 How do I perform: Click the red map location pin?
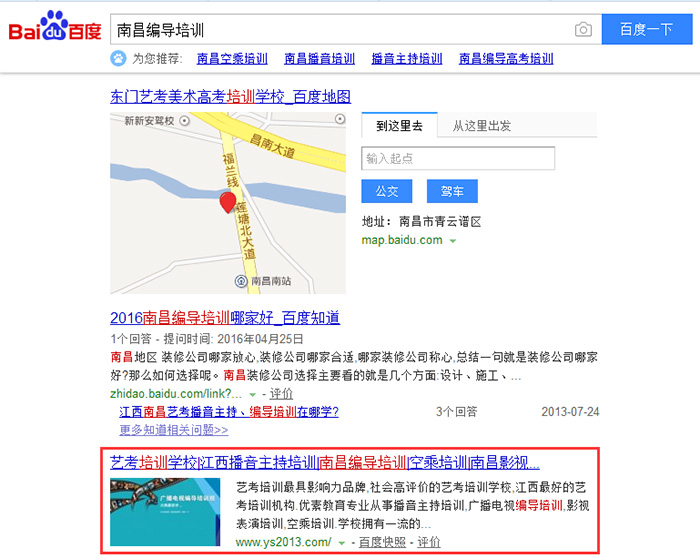pos(228,203)
